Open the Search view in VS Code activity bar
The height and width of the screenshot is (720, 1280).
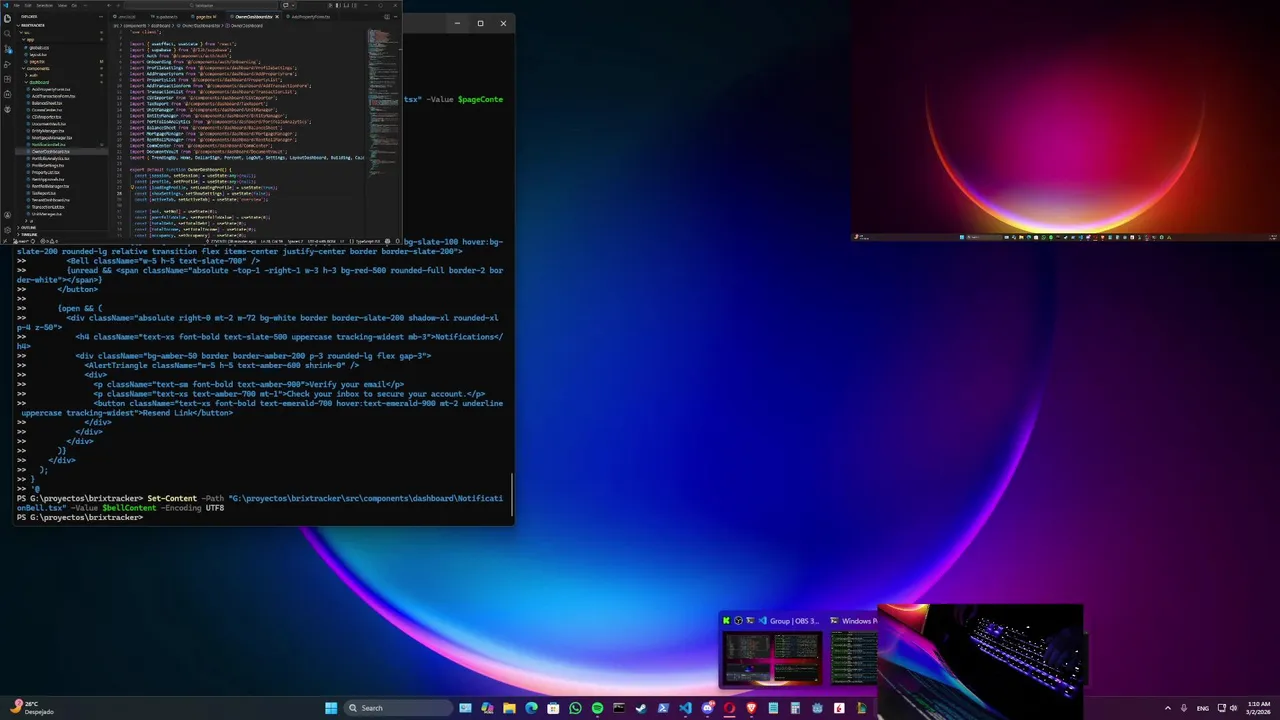pyautogui.click(x=7, y=33)
